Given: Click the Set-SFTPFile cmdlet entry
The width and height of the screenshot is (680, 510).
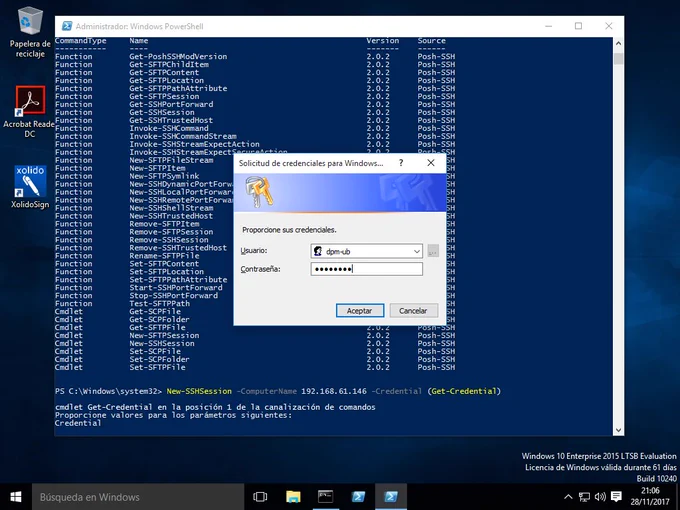Looking at the screenshot, I should [x=157, y=367].
